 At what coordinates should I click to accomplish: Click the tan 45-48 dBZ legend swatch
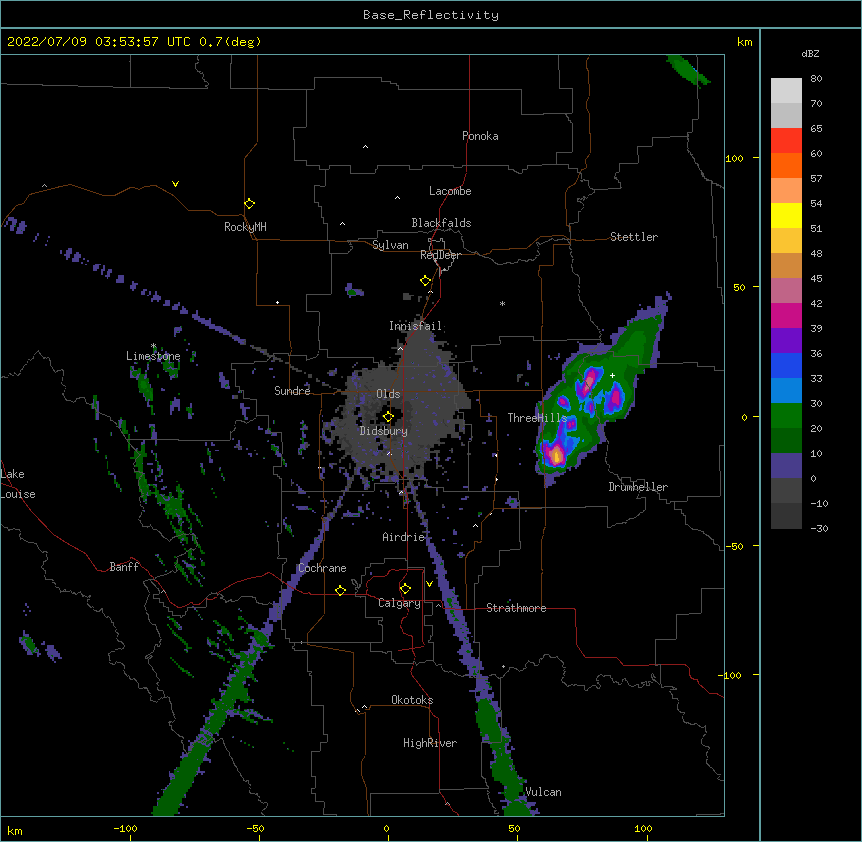pos(786,265)
